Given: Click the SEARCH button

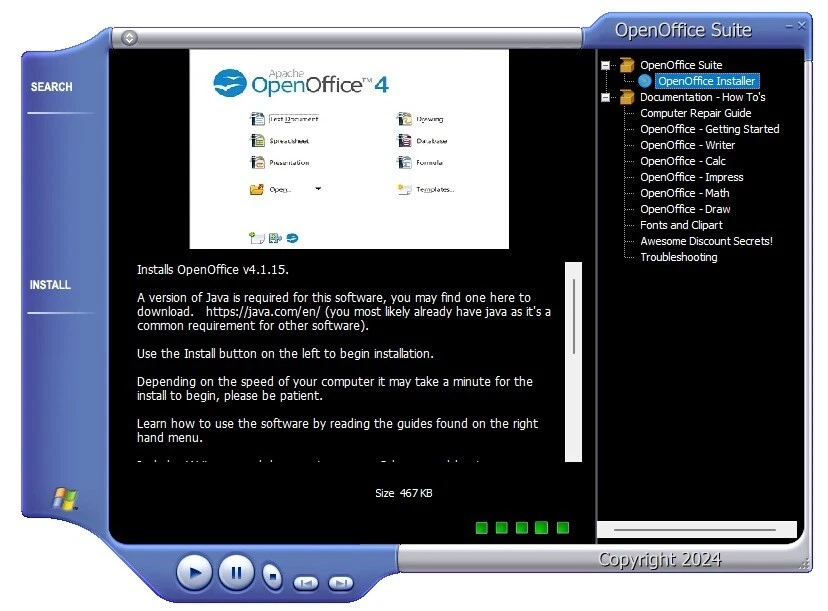Looking at the screenshot, I should pos(50,87).
